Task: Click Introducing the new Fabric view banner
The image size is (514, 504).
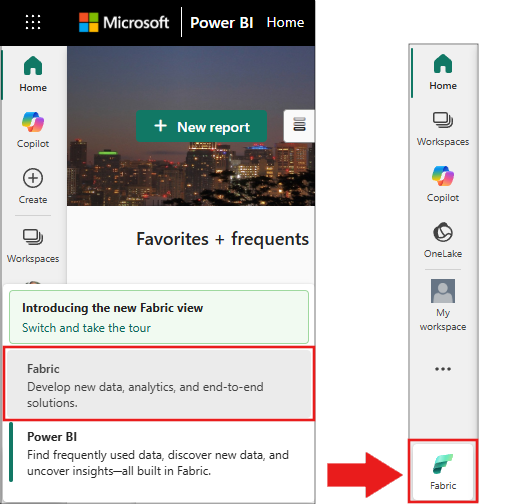Action: [159, 317]
